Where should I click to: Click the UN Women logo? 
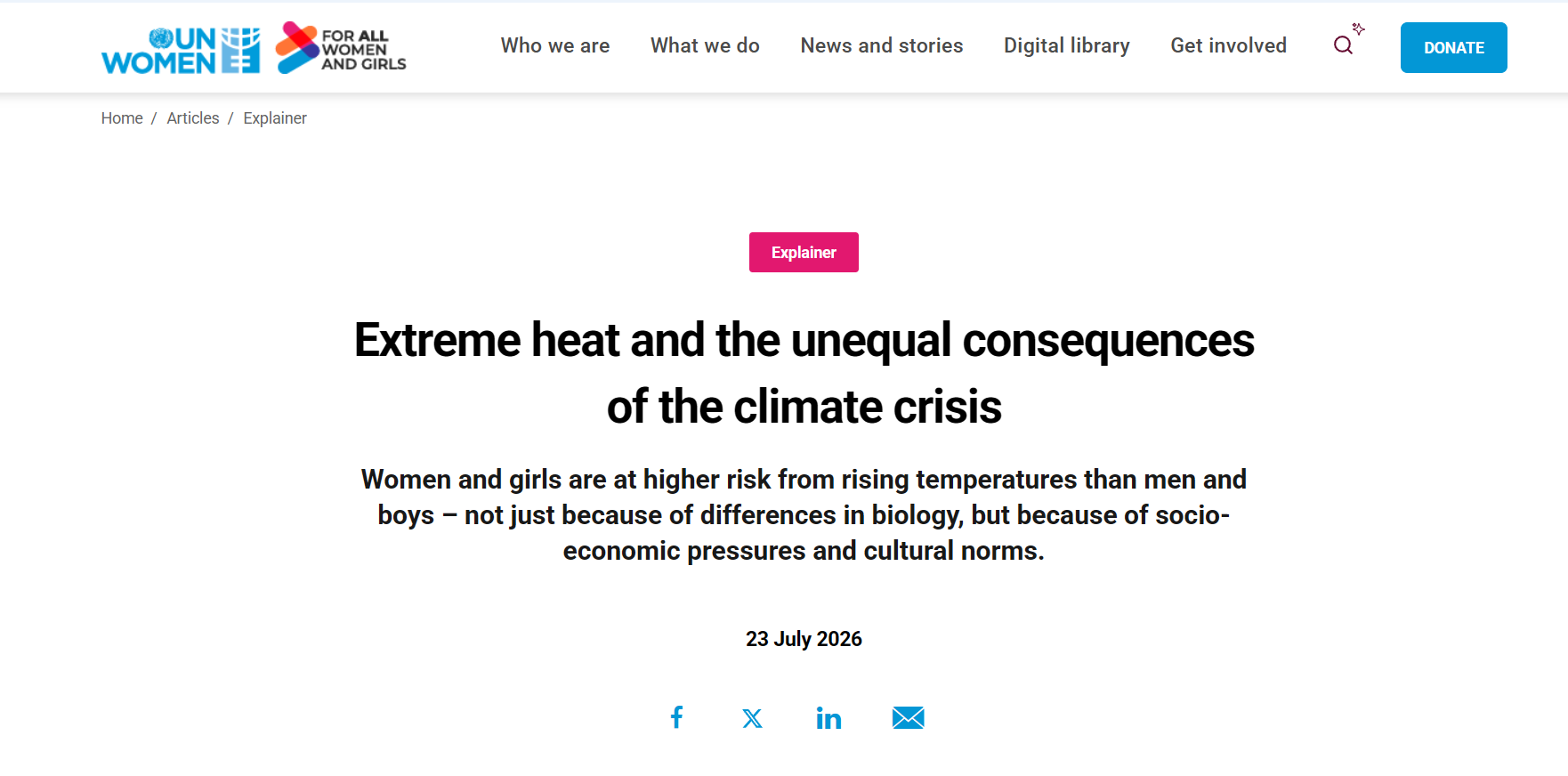tap(181, 49)
